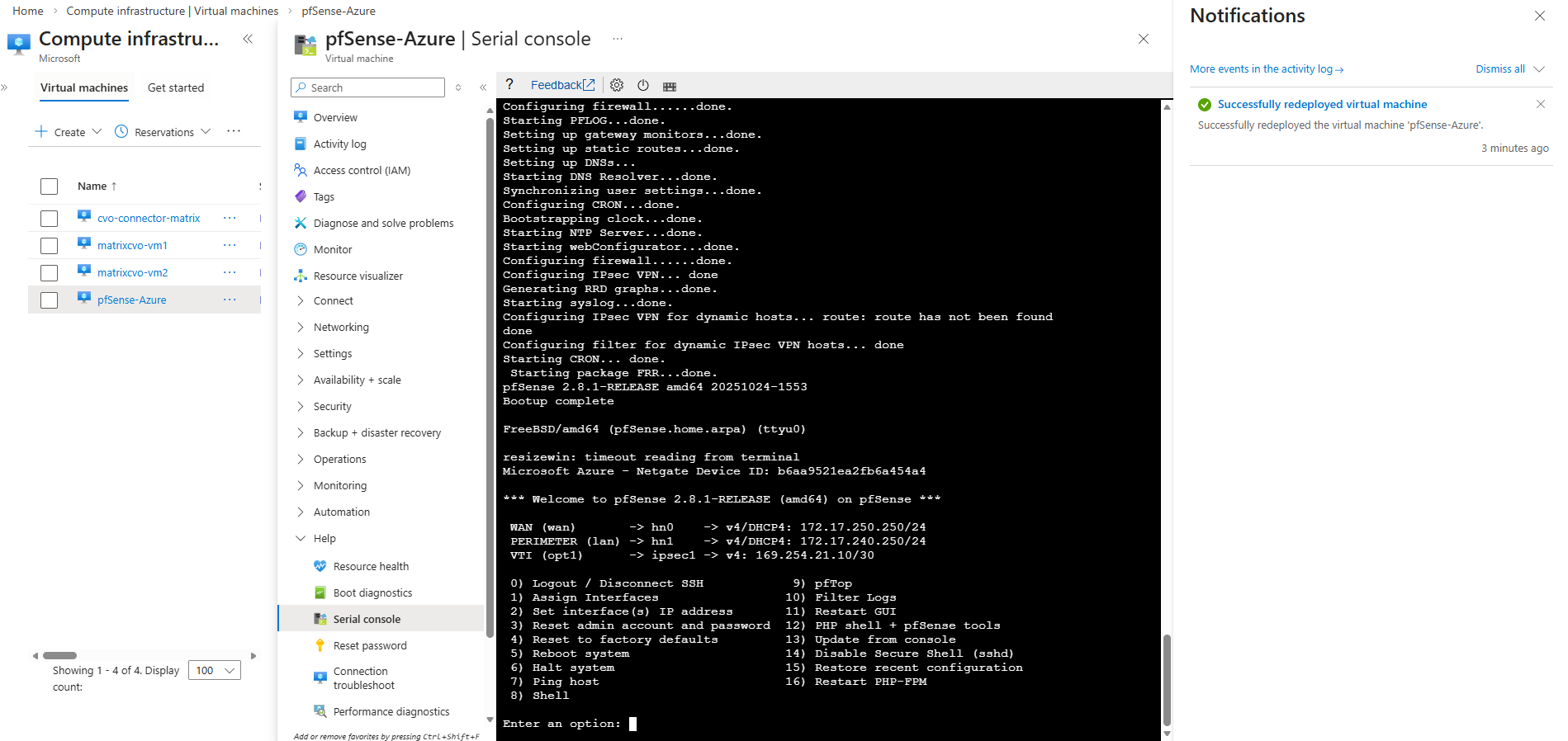Select Serial console menu item
This screenshot has height=741, width=1568.
[x=367, y=619]
